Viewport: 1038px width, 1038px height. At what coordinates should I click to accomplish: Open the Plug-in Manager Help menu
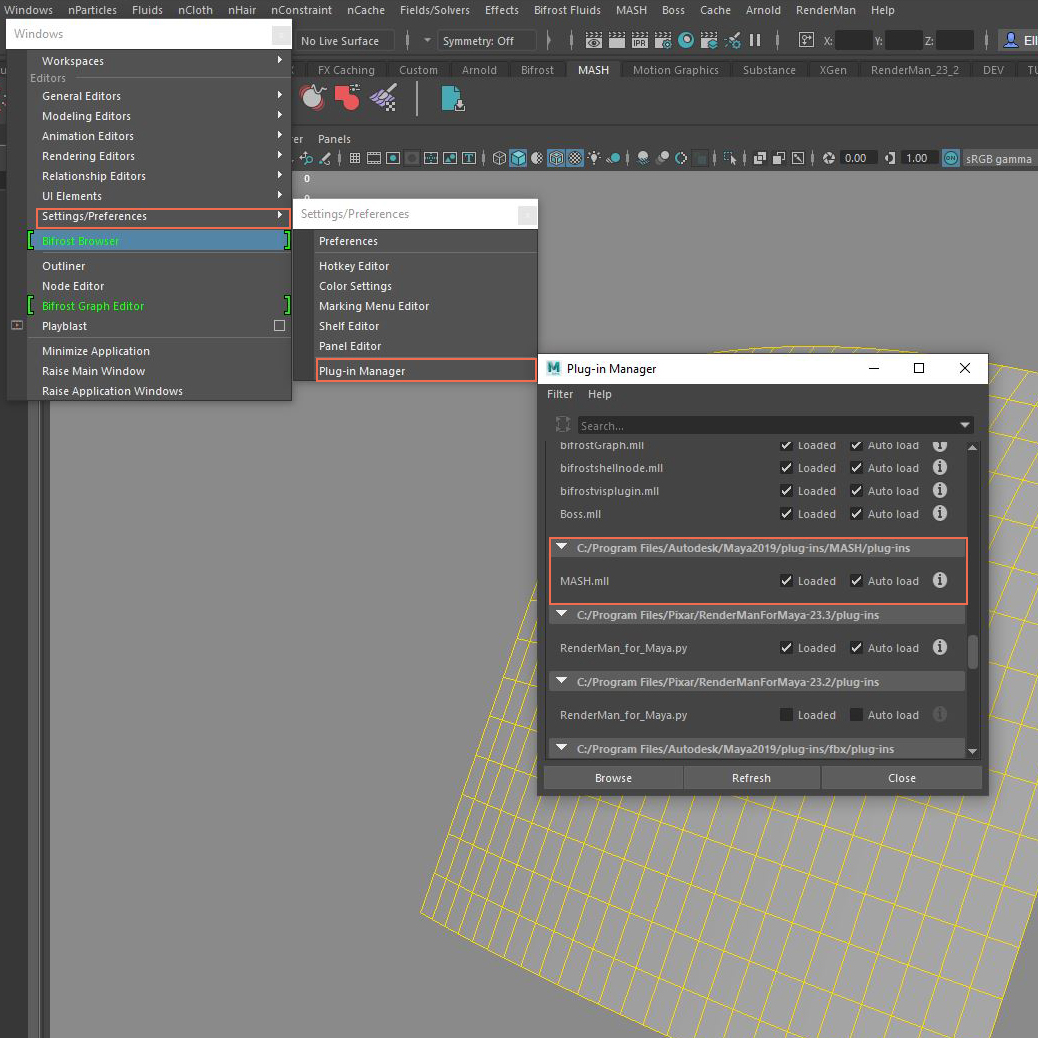point(600,394)
